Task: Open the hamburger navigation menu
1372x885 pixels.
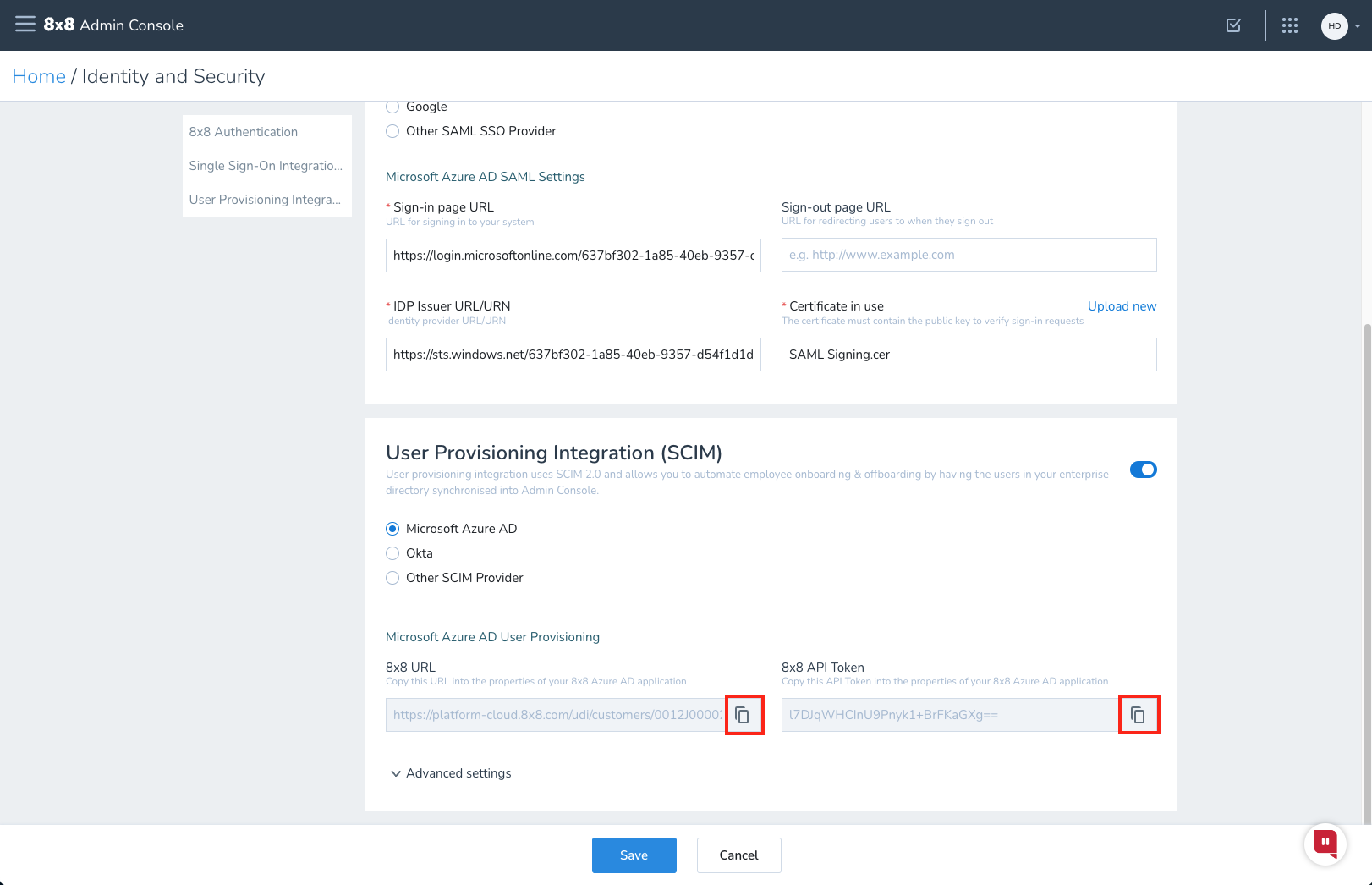Action: [x=25, y=25]
